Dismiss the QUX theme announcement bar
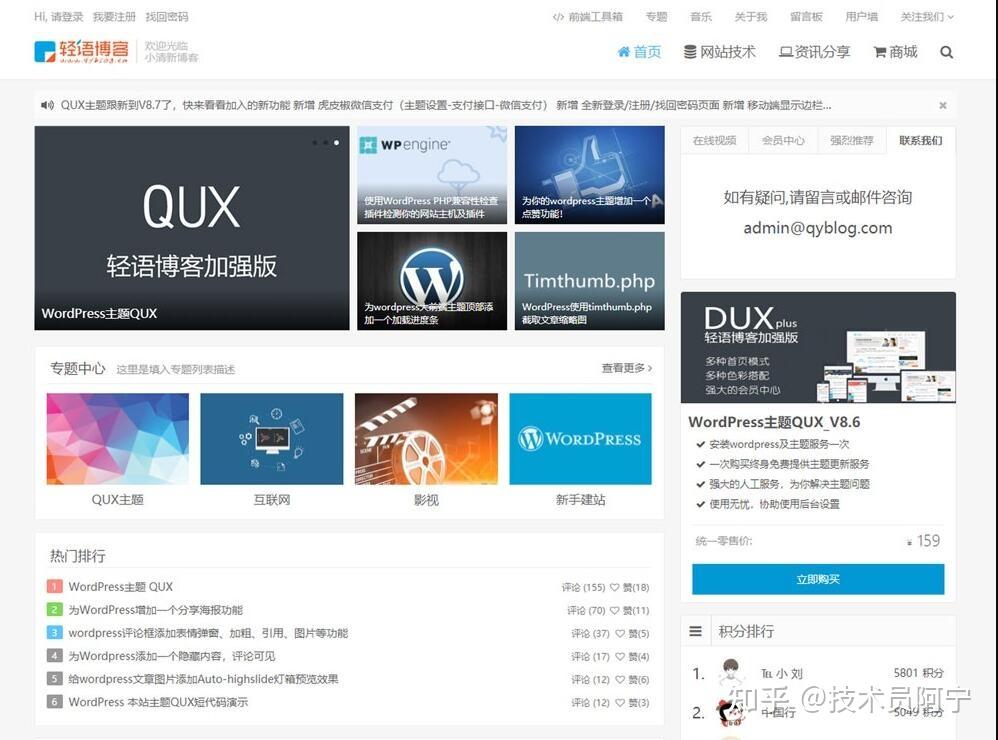Screen dimensions: 998x740 (x=943, y=104)
